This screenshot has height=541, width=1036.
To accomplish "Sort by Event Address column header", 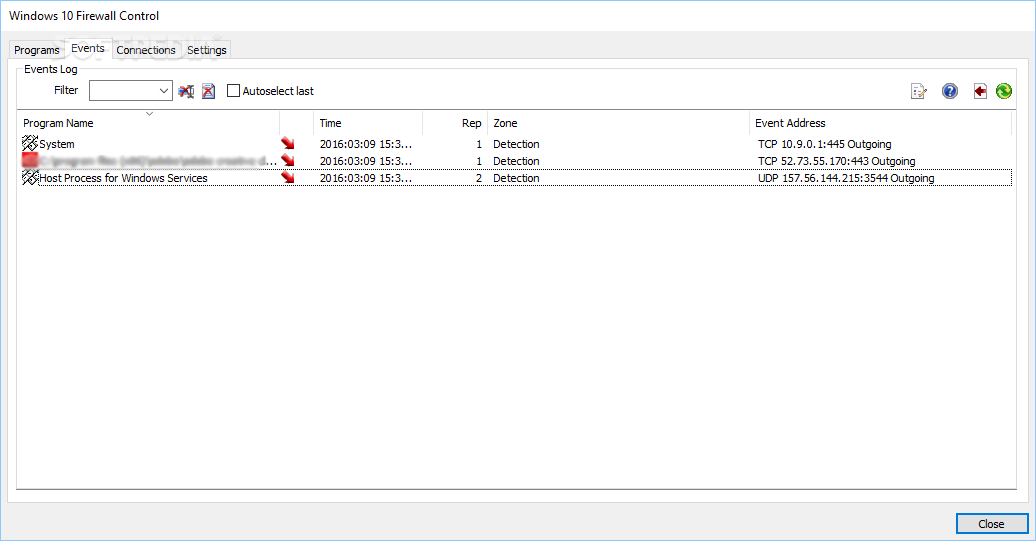I will point(881,123).
